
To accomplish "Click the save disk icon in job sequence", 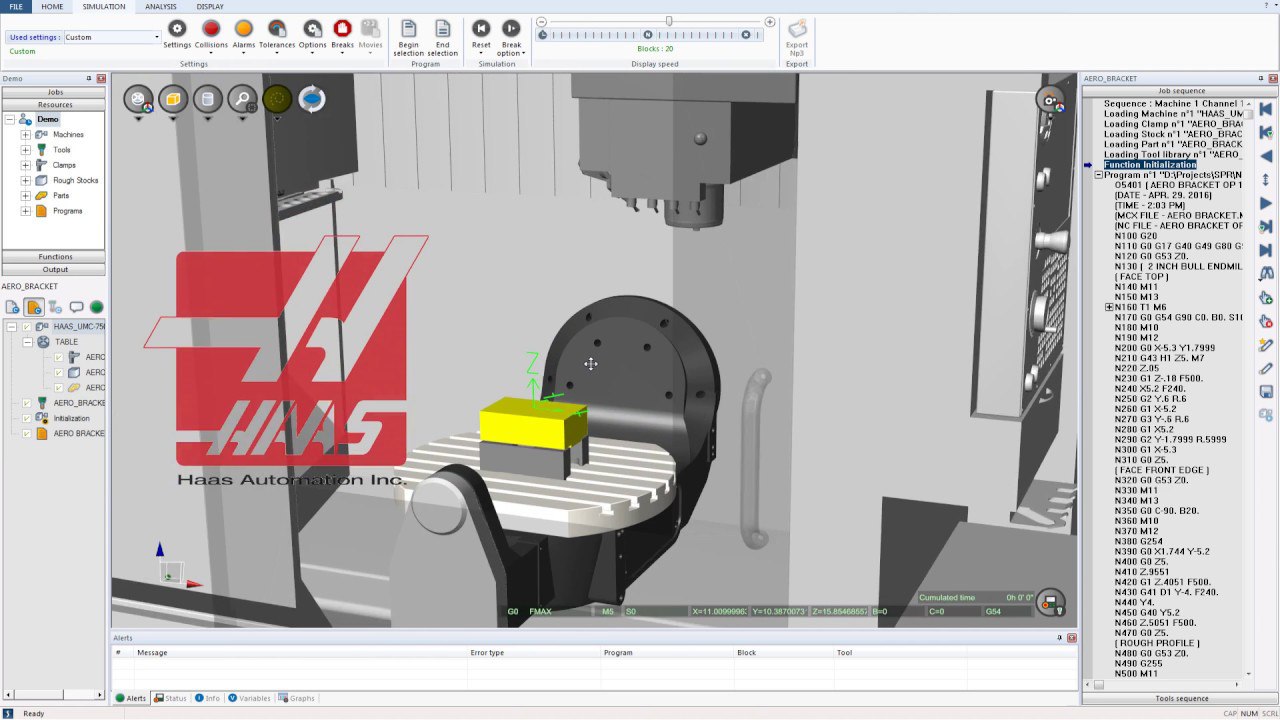I will click(1266, 391).
